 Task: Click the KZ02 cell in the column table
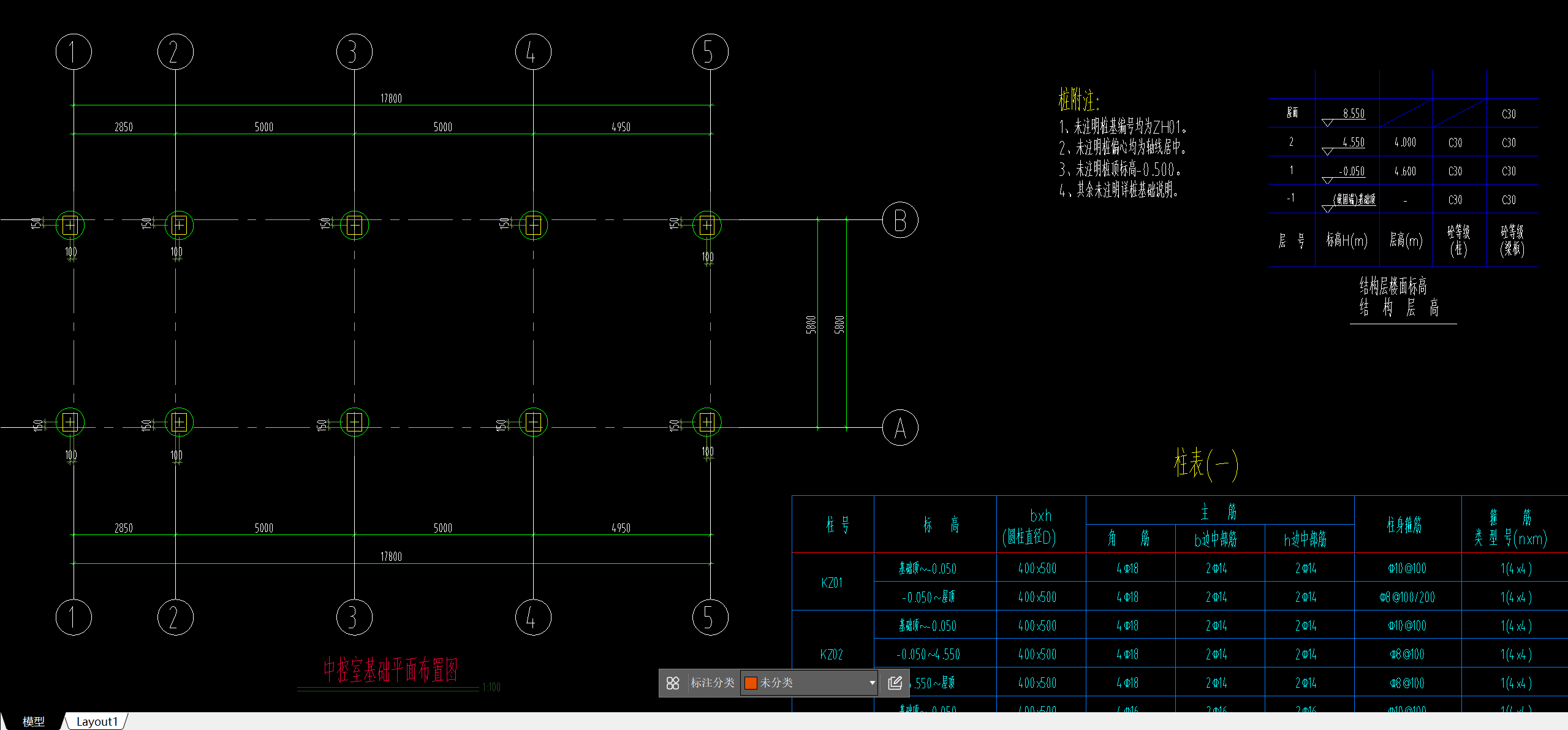[x=831, y=655]
